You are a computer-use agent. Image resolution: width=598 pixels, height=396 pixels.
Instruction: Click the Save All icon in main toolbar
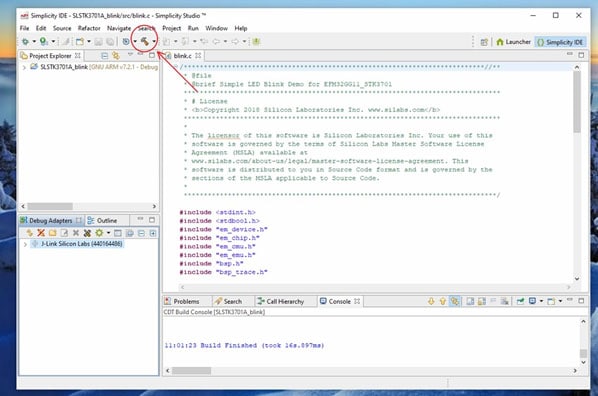coord(110,41)
